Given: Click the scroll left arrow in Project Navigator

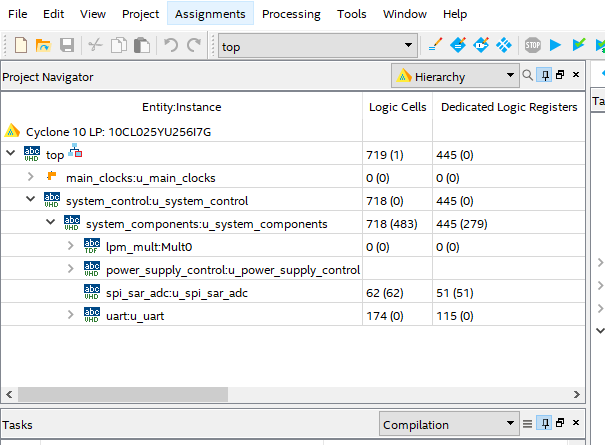Looking at the screenshot, I should click(x=9, y=394).
